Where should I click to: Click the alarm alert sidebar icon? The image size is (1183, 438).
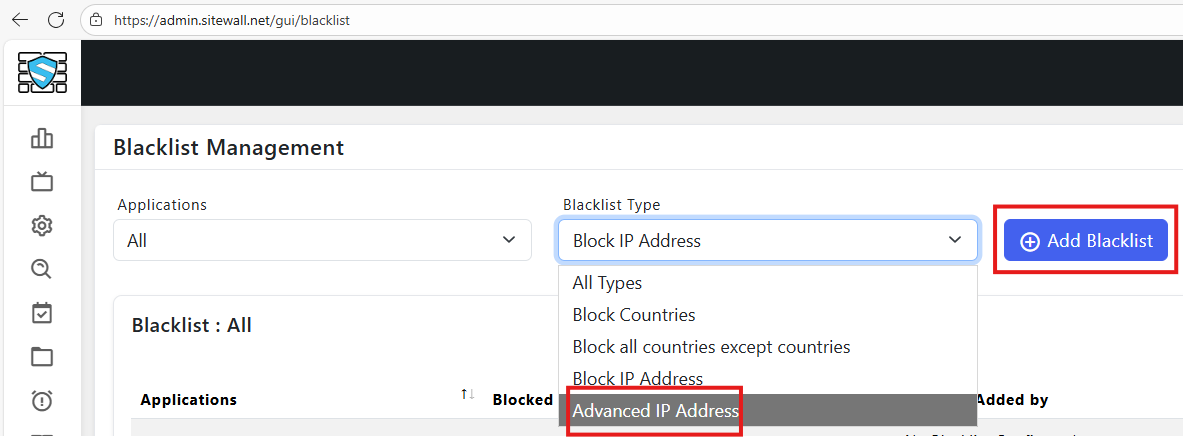point(42,401)
